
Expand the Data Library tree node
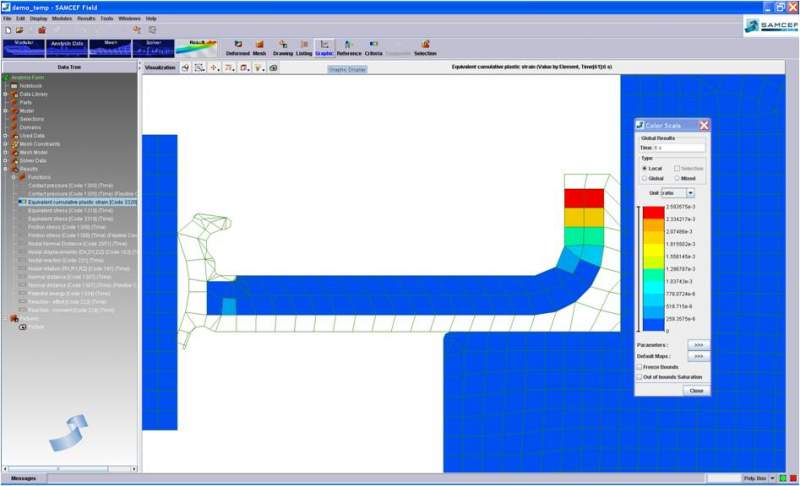[x=6, y=94]
